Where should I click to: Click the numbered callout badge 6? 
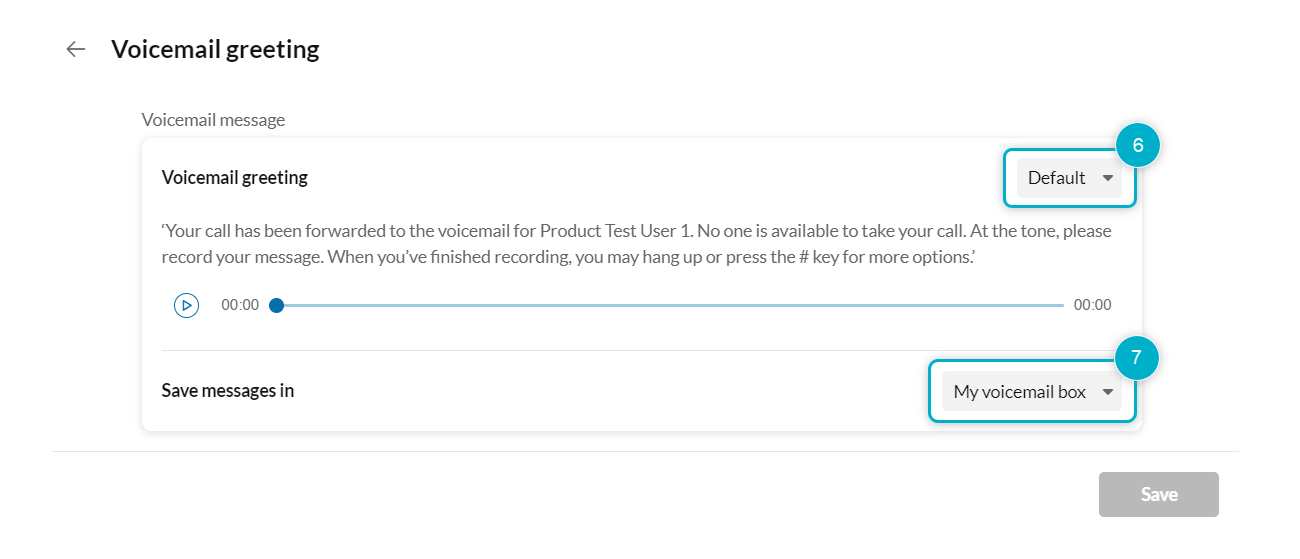click(x=1137, y=145)
